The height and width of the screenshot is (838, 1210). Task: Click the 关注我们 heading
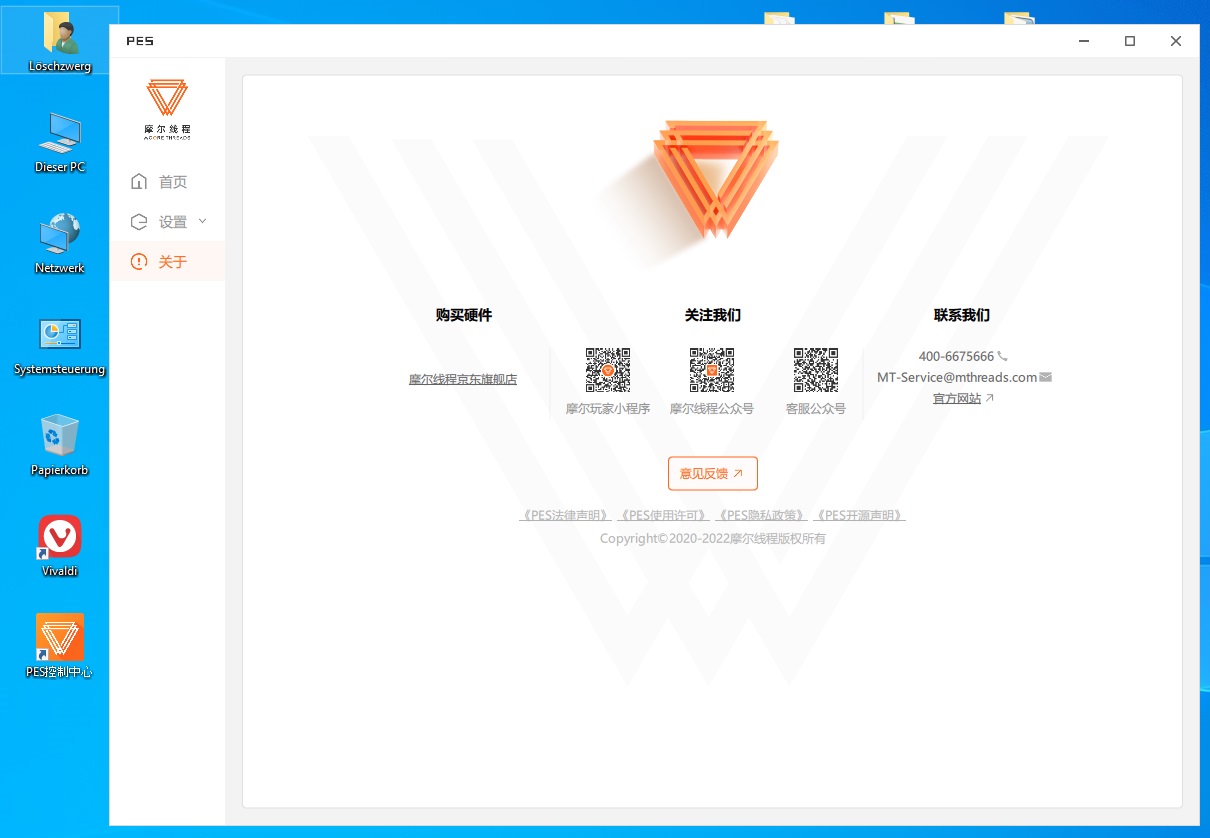click(x=713, y=315)
